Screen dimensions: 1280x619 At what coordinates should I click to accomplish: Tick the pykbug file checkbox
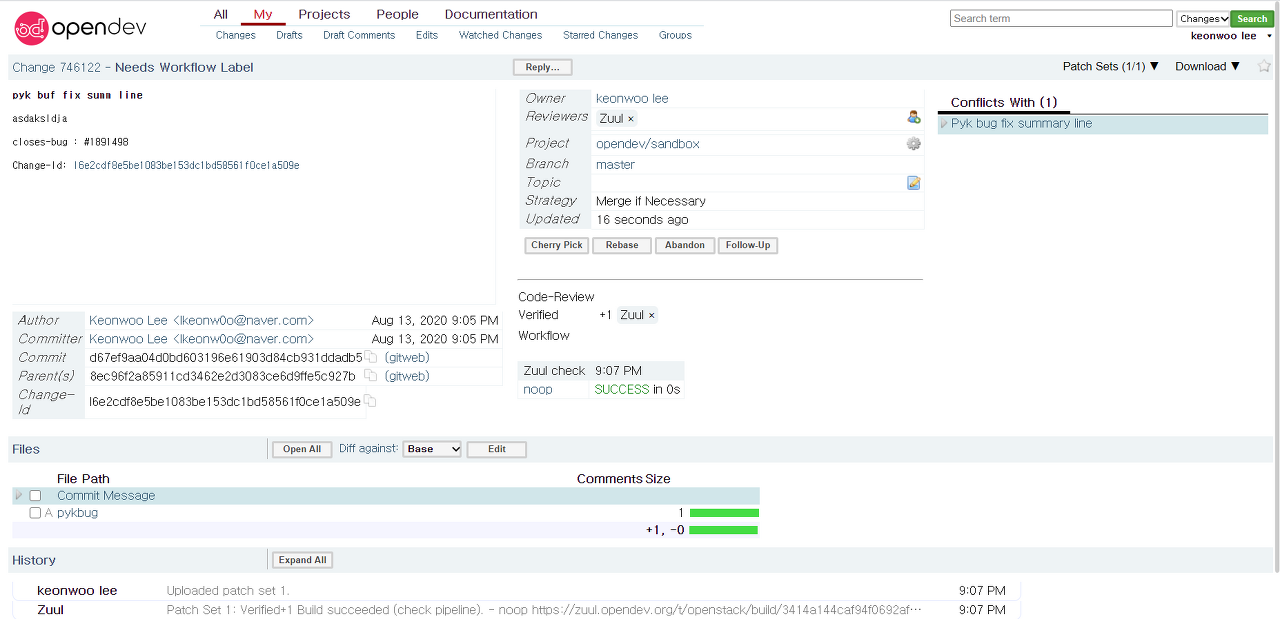35,513
